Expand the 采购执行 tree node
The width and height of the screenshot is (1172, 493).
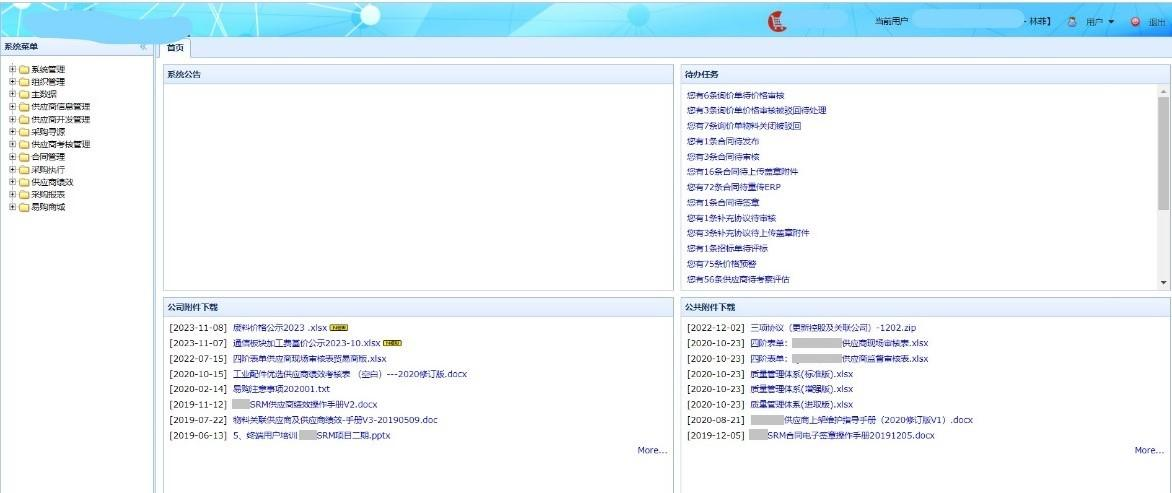(x=11, y=170)
